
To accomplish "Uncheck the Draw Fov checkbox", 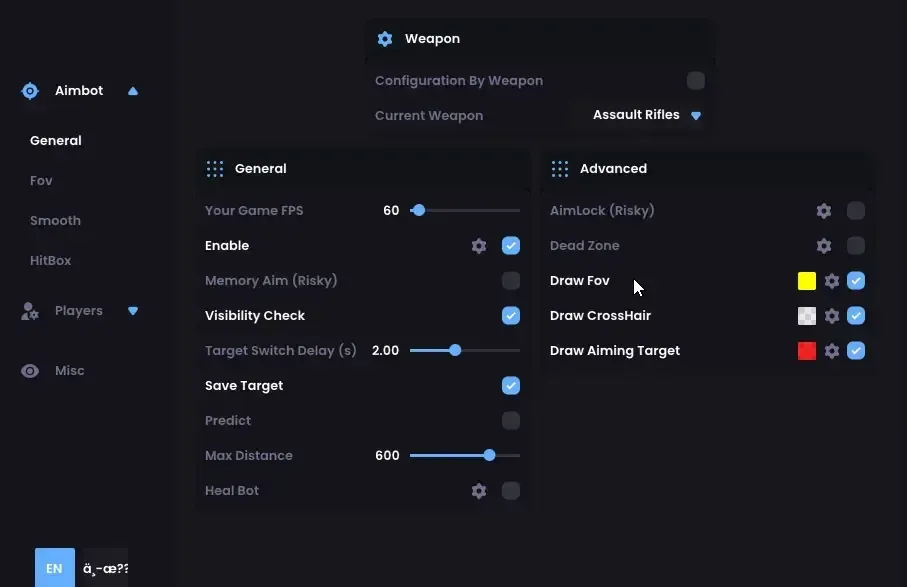I will point(856,280).
